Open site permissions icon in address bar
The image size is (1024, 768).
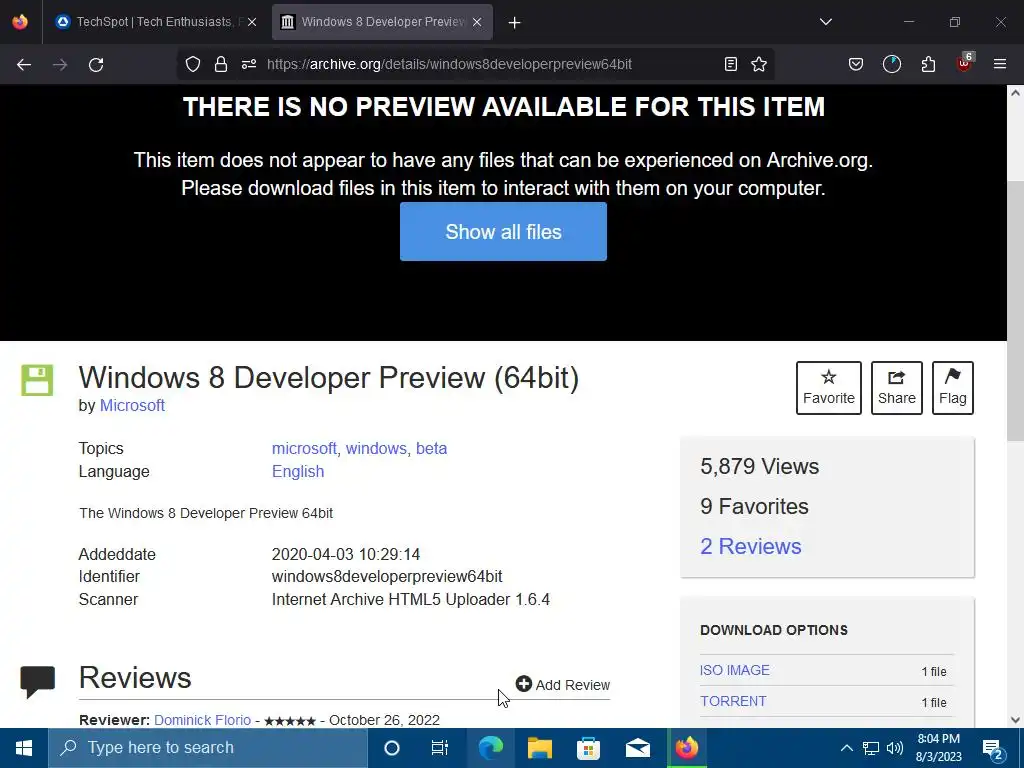(x=249, y=64)
